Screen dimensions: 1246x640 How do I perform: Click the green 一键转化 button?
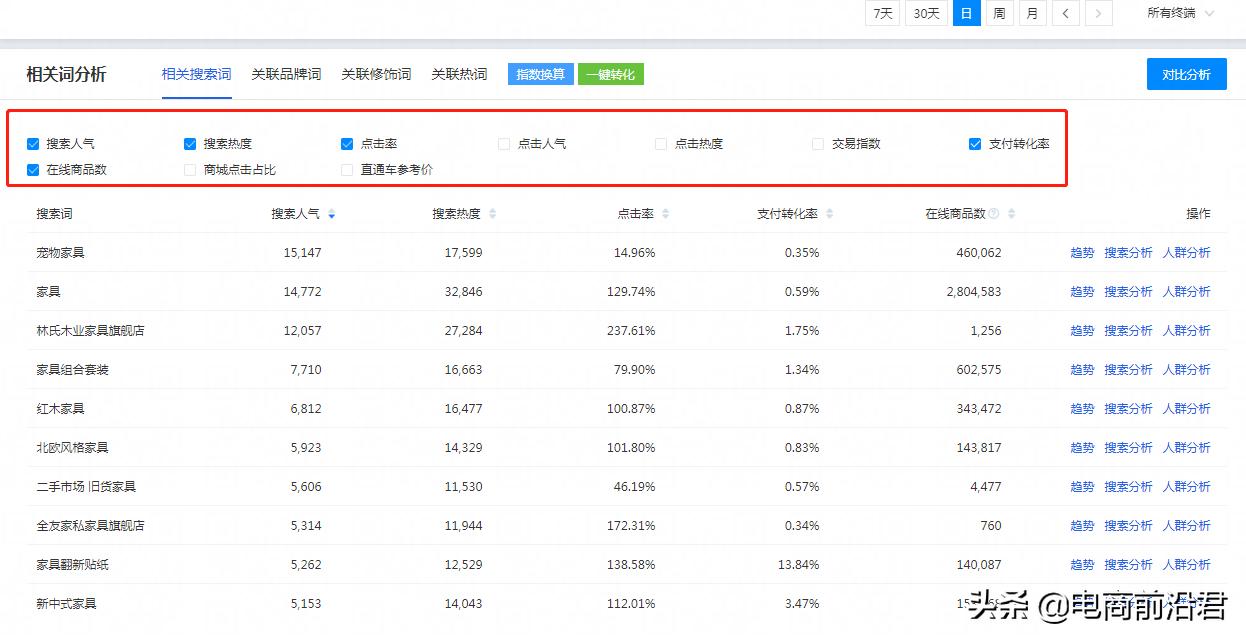pos(610,74)
